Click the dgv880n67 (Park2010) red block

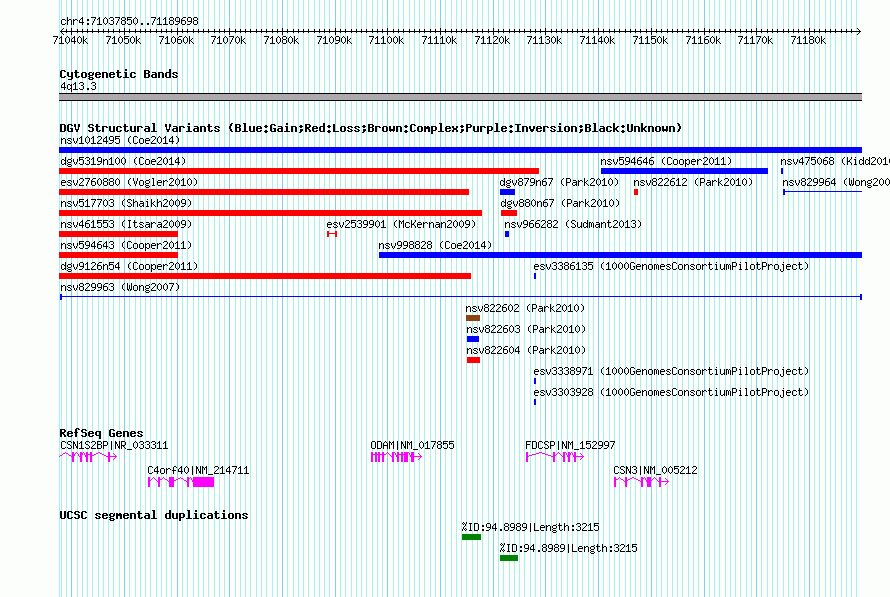(509, 213)
